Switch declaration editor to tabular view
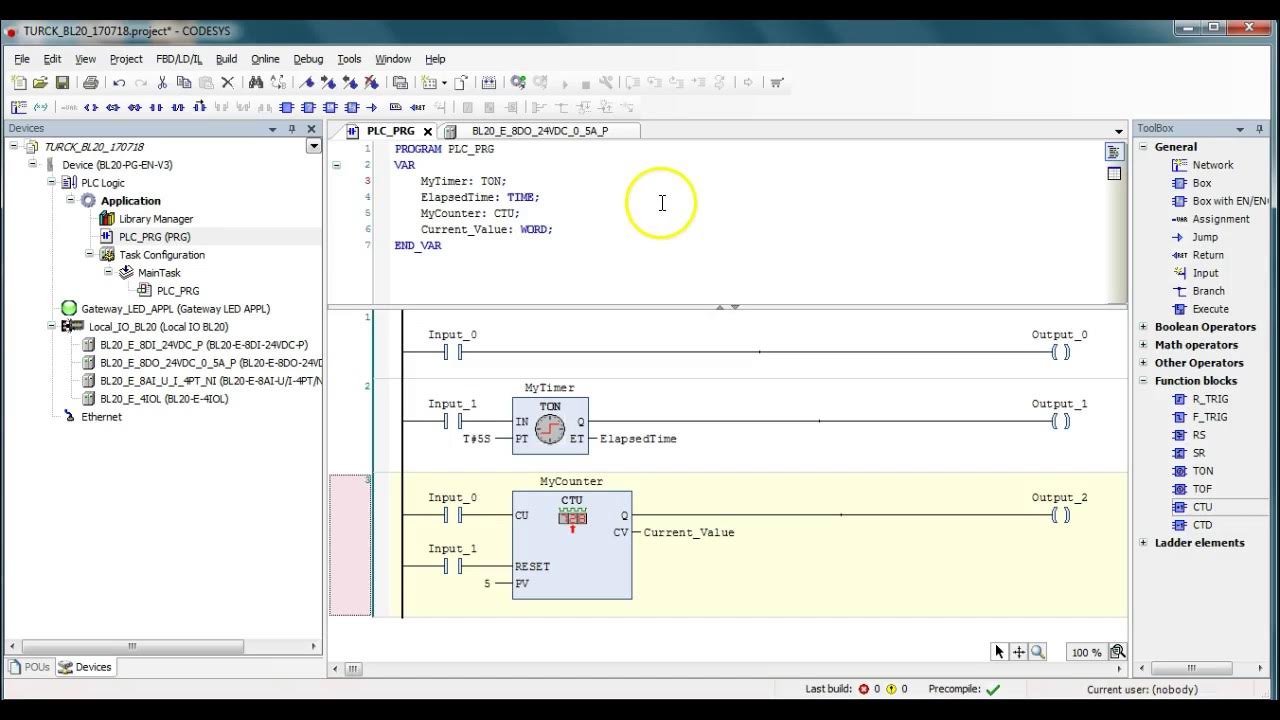1280x720 pixels. coord(1114,174)
